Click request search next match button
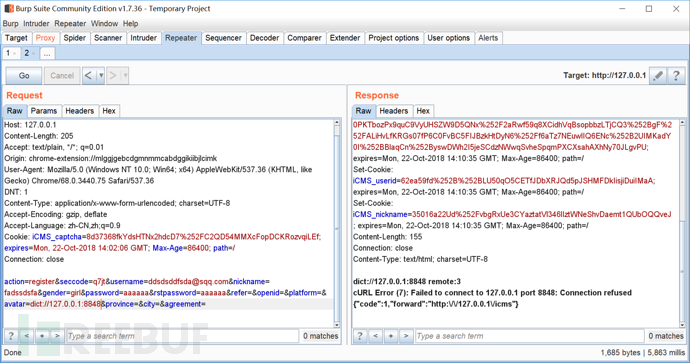Screen dimensions: 690x363 click(57, 336)
